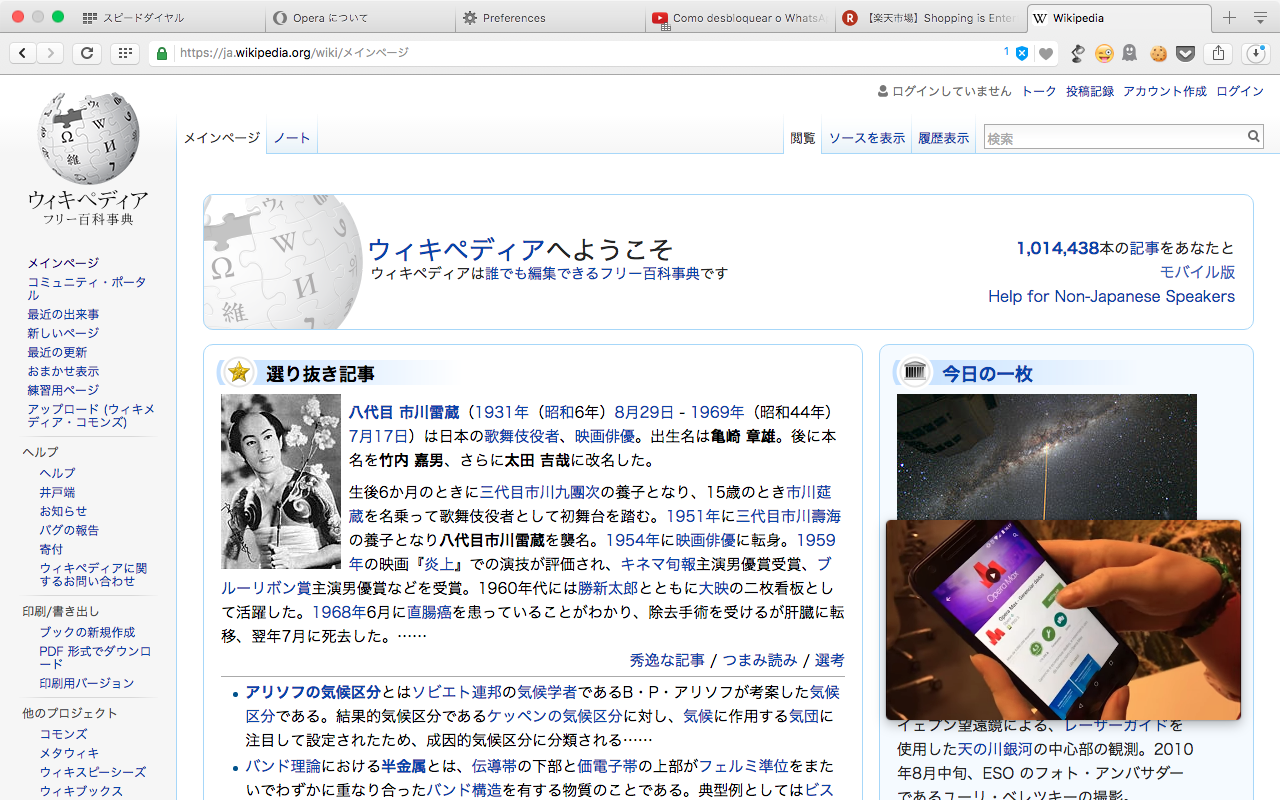Open Speed Dial from the toolbar grid button

coord(125,53)
